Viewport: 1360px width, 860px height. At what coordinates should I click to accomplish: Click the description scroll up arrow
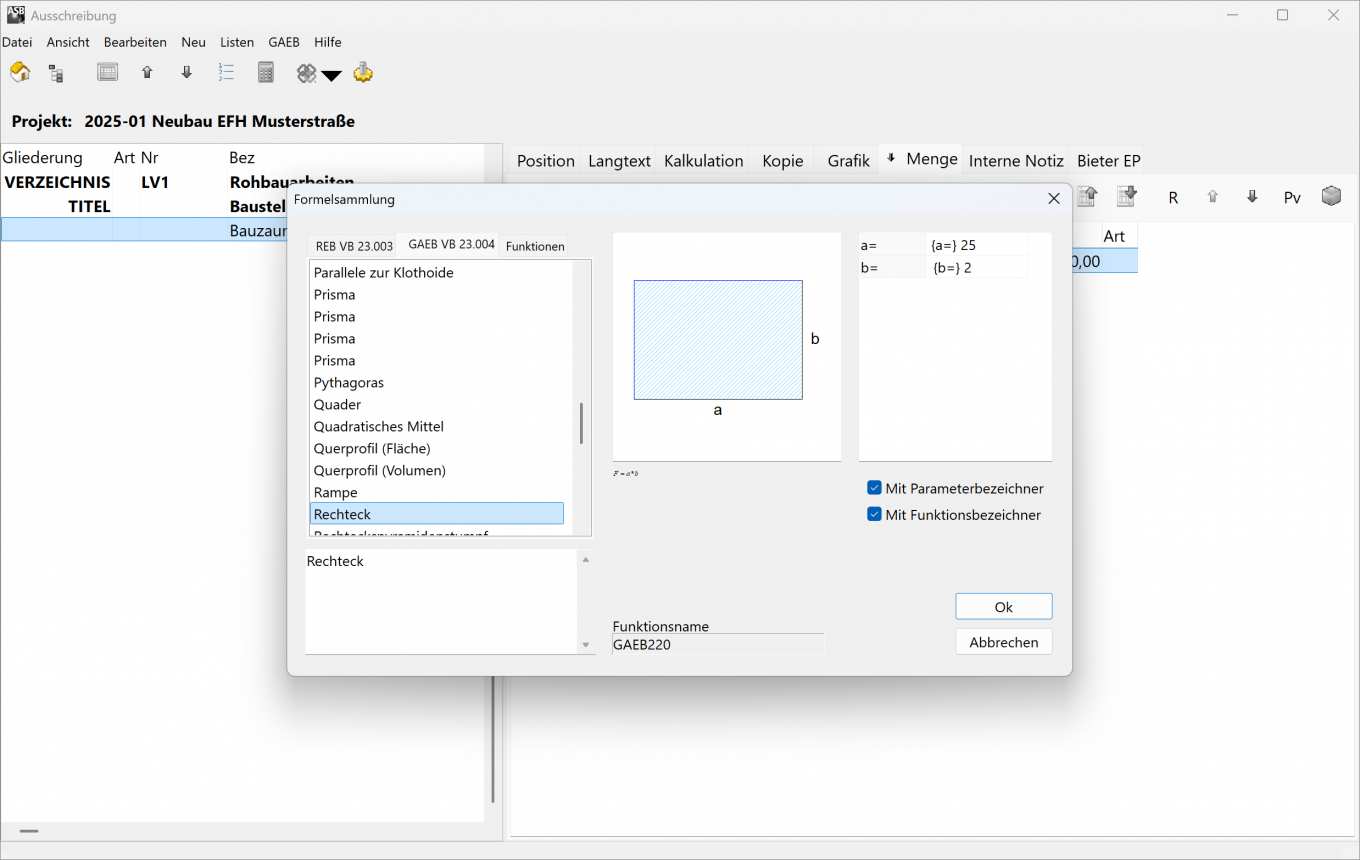586,560
